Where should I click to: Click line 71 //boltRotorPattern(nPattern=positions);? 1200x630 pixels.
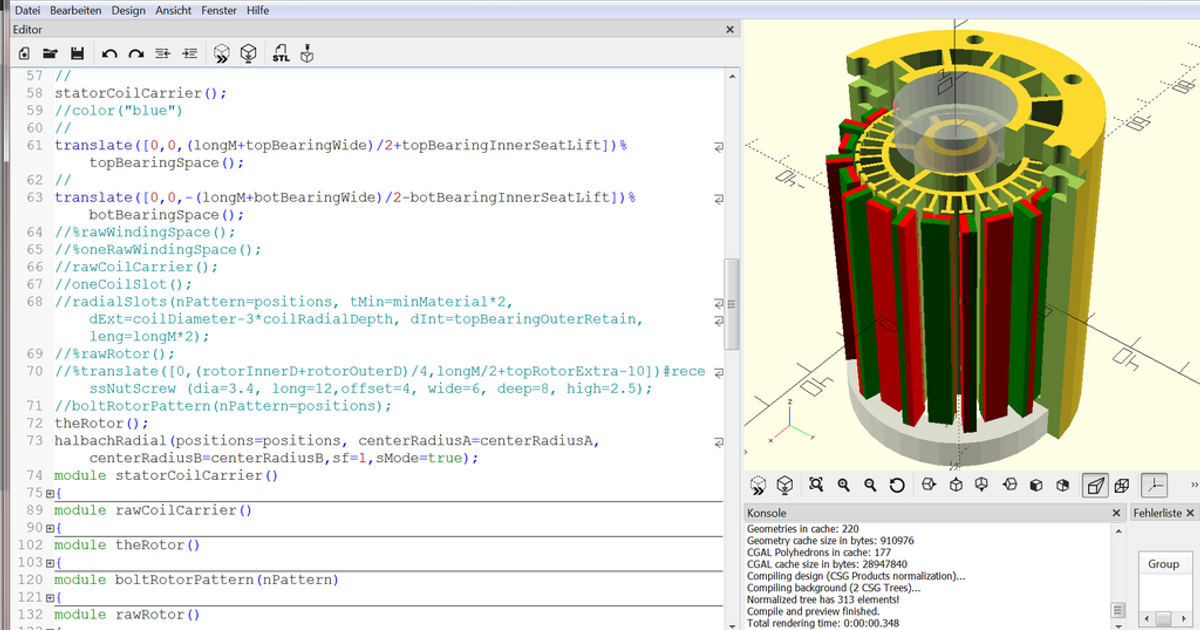coord(224,406)
